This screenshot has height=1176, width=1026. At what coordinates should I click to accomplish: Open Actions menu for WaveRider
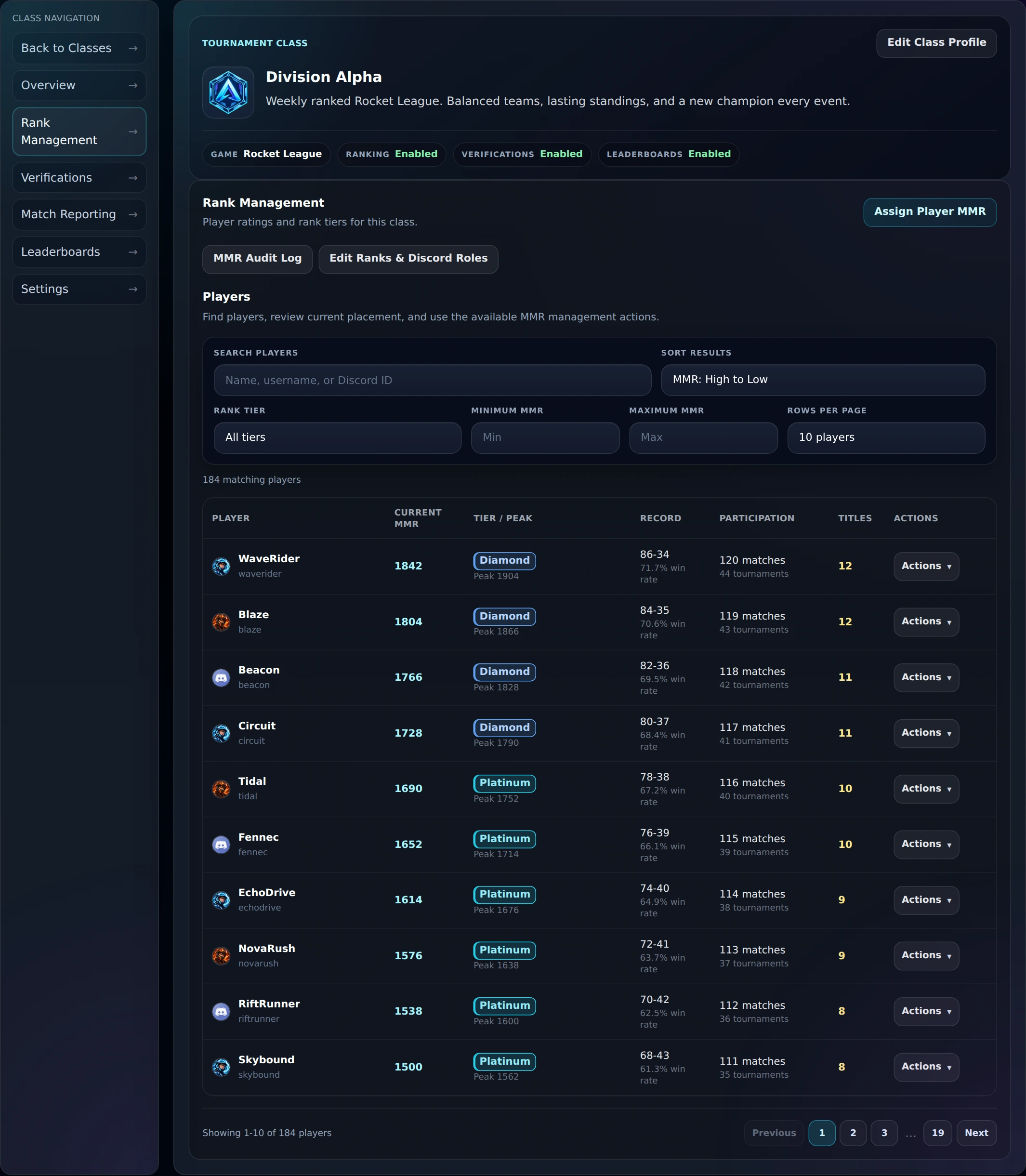coord(926,566)
